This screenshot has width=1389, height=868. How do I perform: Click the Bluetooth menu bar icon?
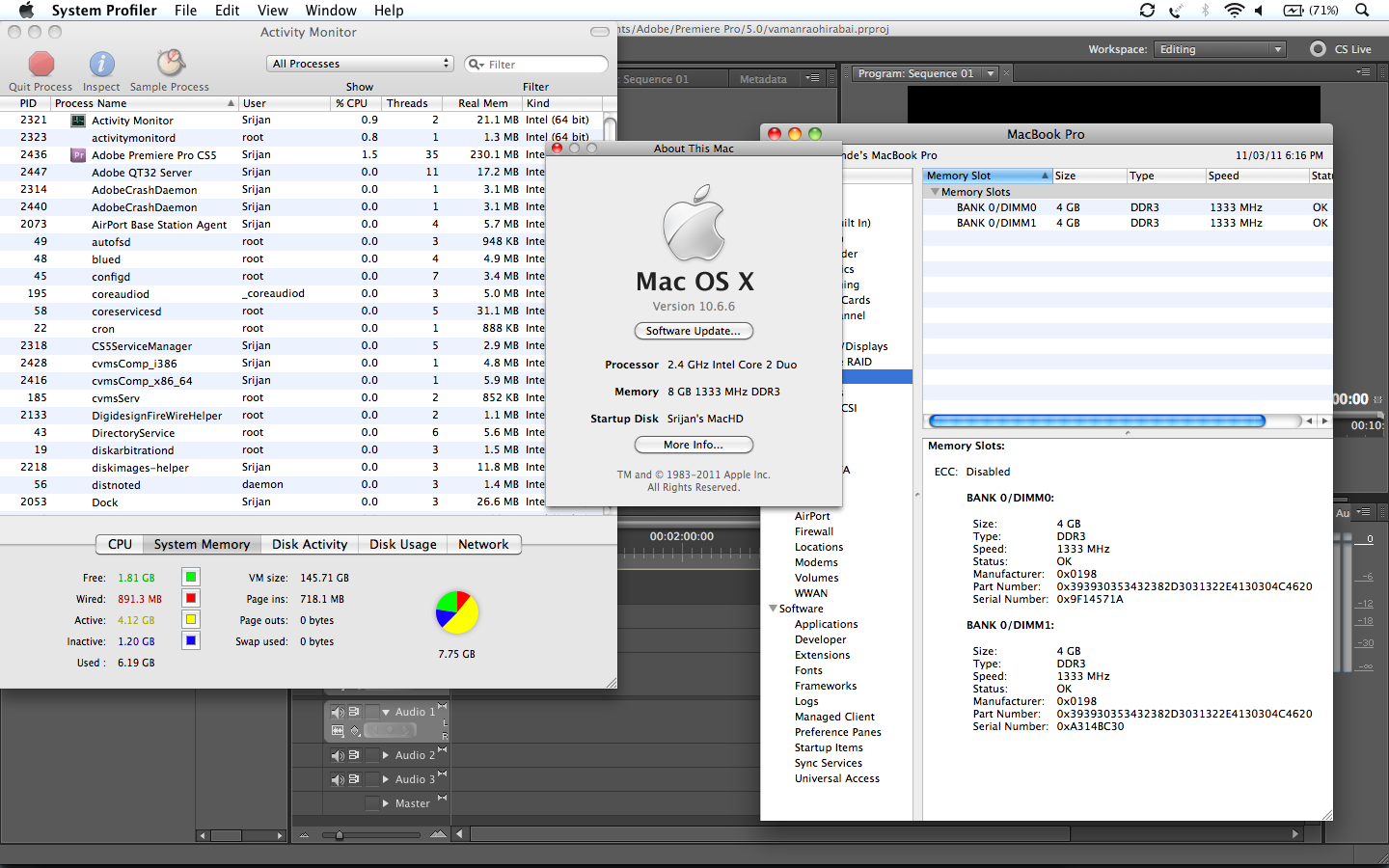1205,10
